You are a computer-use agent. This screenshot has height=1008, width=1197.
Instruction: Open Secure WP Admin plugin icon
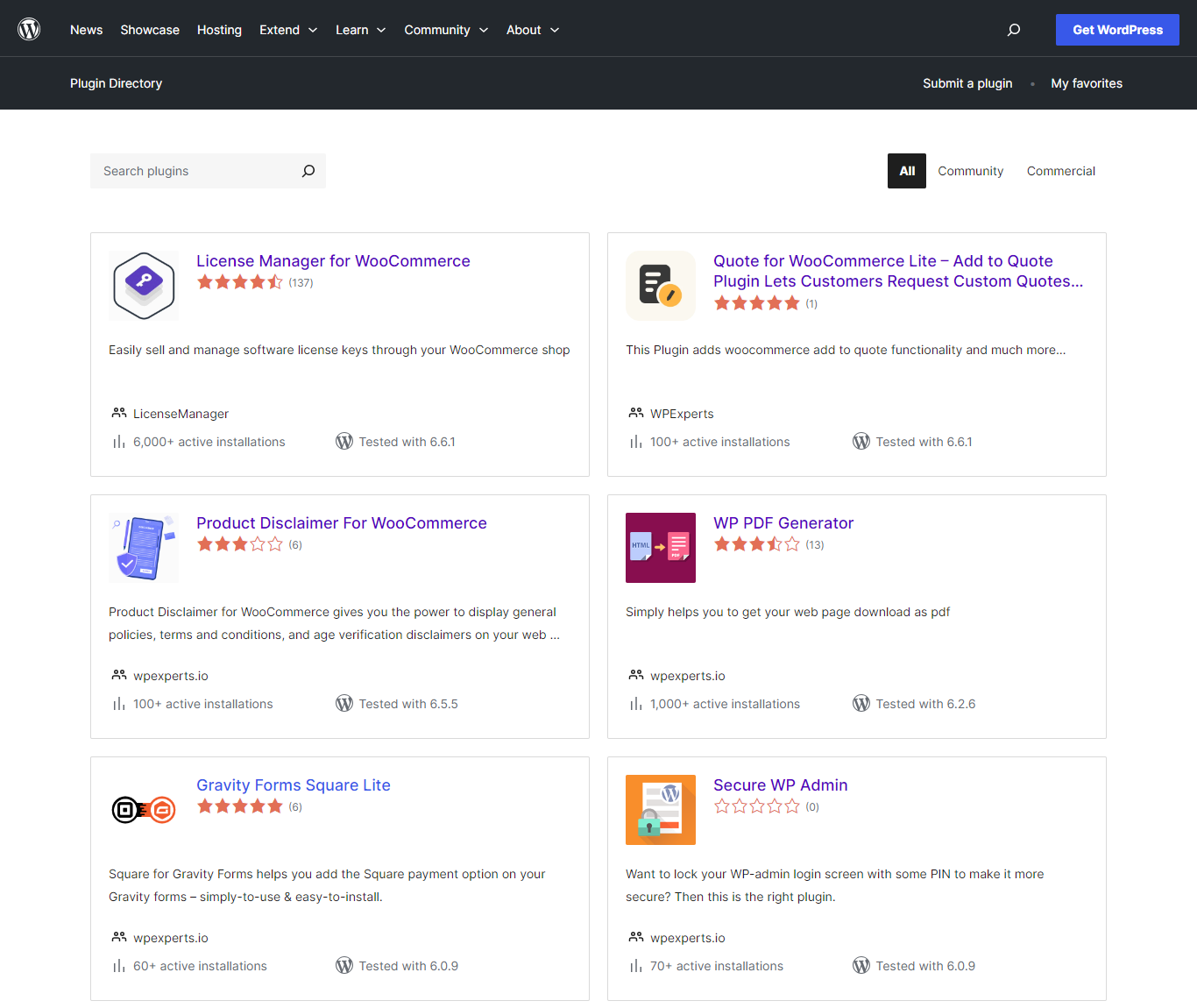pos(661,810)
